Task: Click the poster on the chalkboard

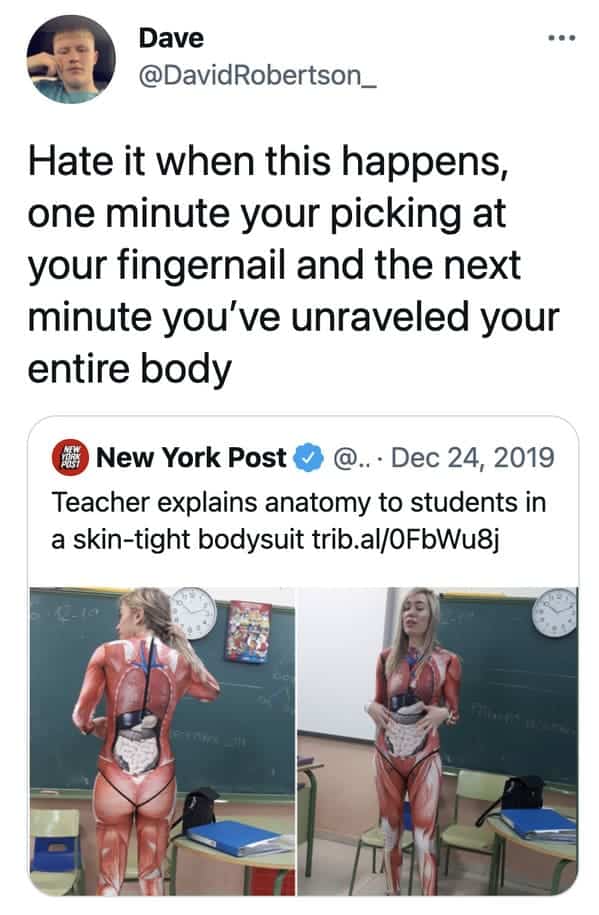Action: 249,631
